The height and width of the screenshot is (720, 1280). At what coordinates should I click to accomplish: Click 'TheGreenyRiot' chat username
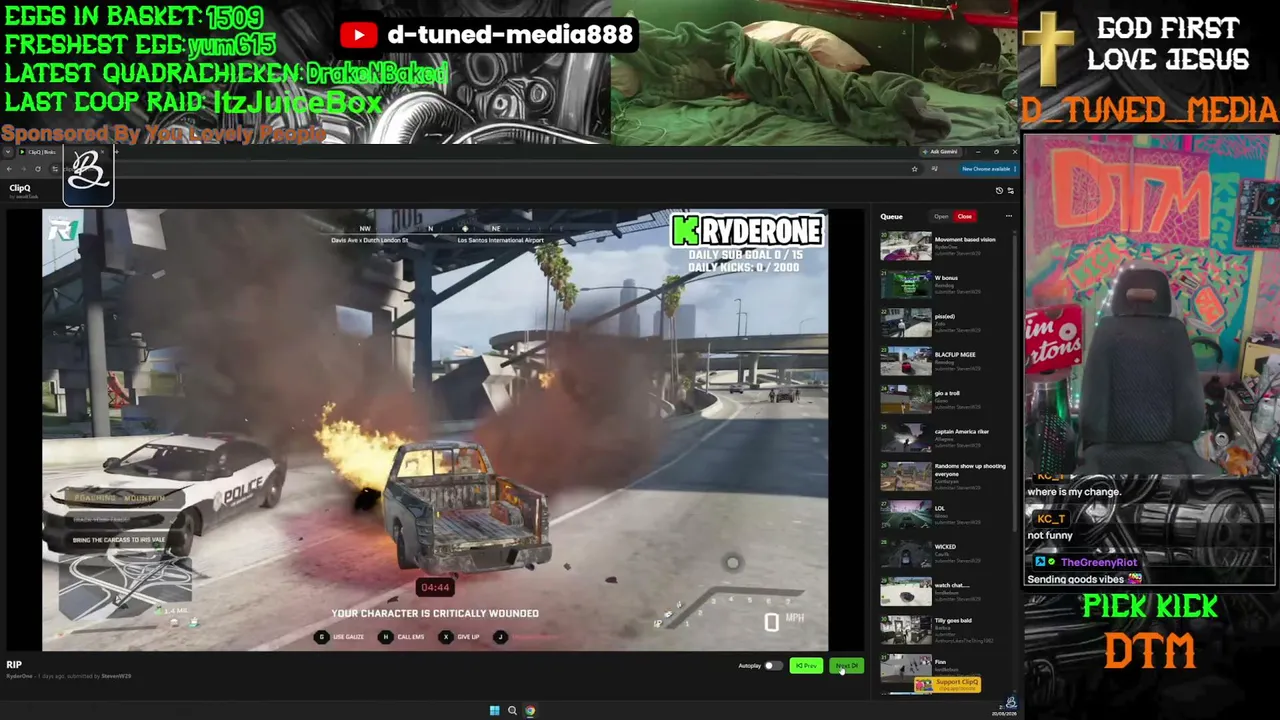pyautogui.click(x=1098, y=563)
